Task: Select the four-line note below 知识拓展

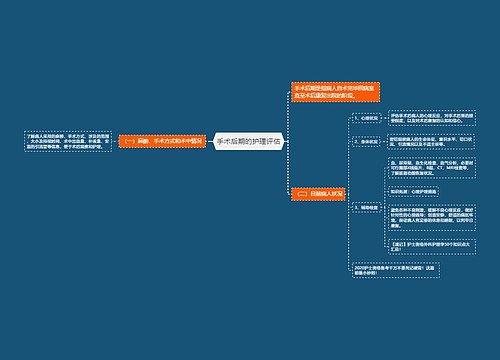Action: [x=432, y=218]
